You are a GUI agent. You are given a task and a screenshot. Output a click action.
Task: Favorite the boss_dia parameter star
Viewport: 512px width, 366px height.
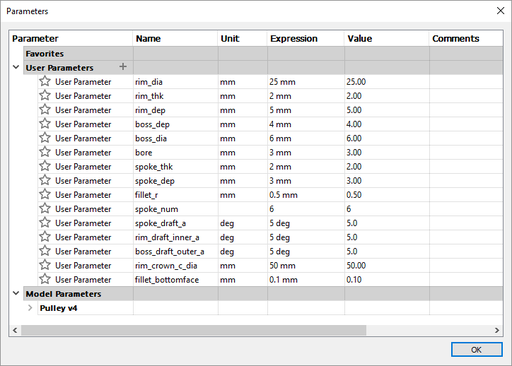point(45,138)
